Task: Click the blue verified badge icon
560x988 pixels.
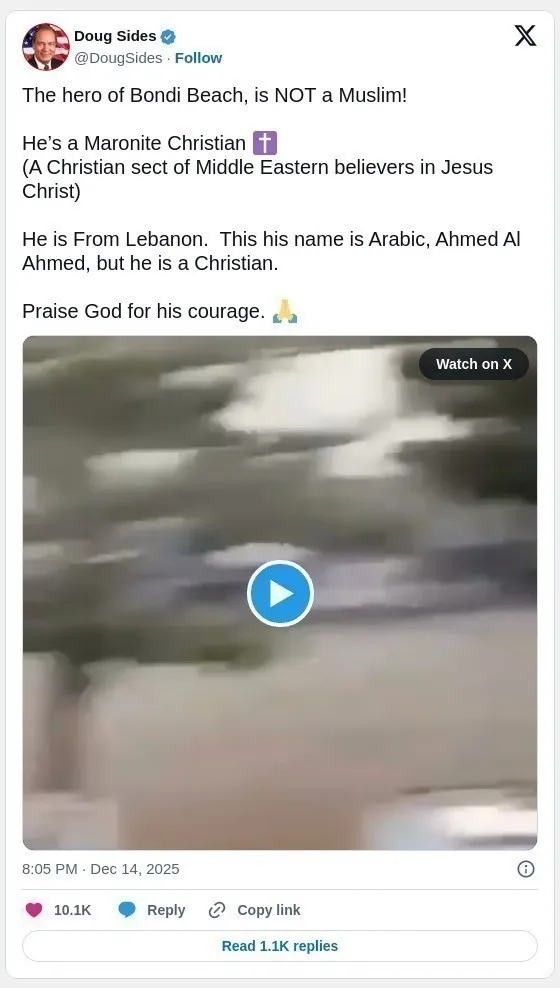Action: click(168, 37)
